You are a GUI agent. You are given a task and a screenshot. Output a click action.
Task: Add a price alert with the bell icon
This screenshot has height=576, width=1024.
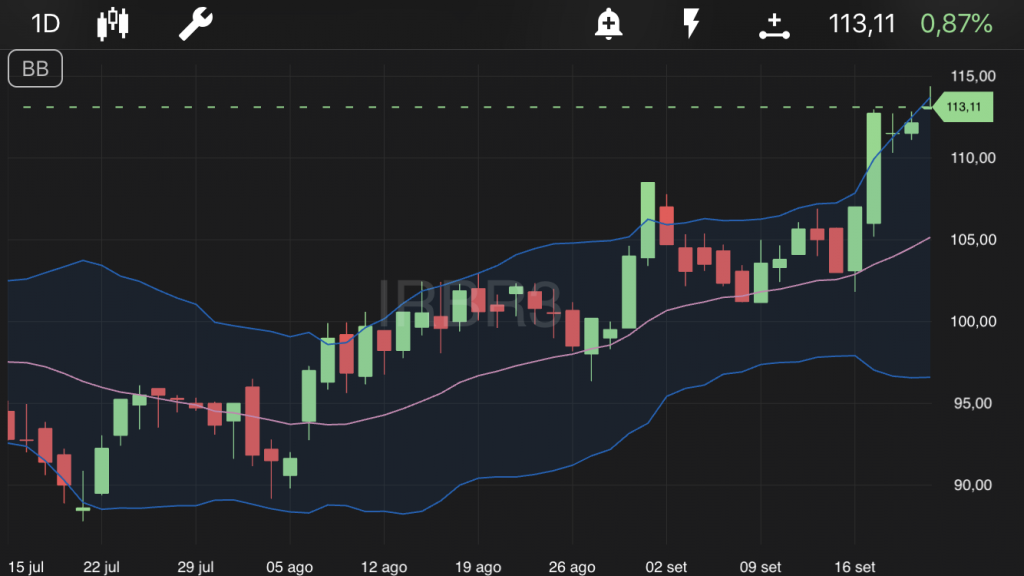tap(608, 24)
